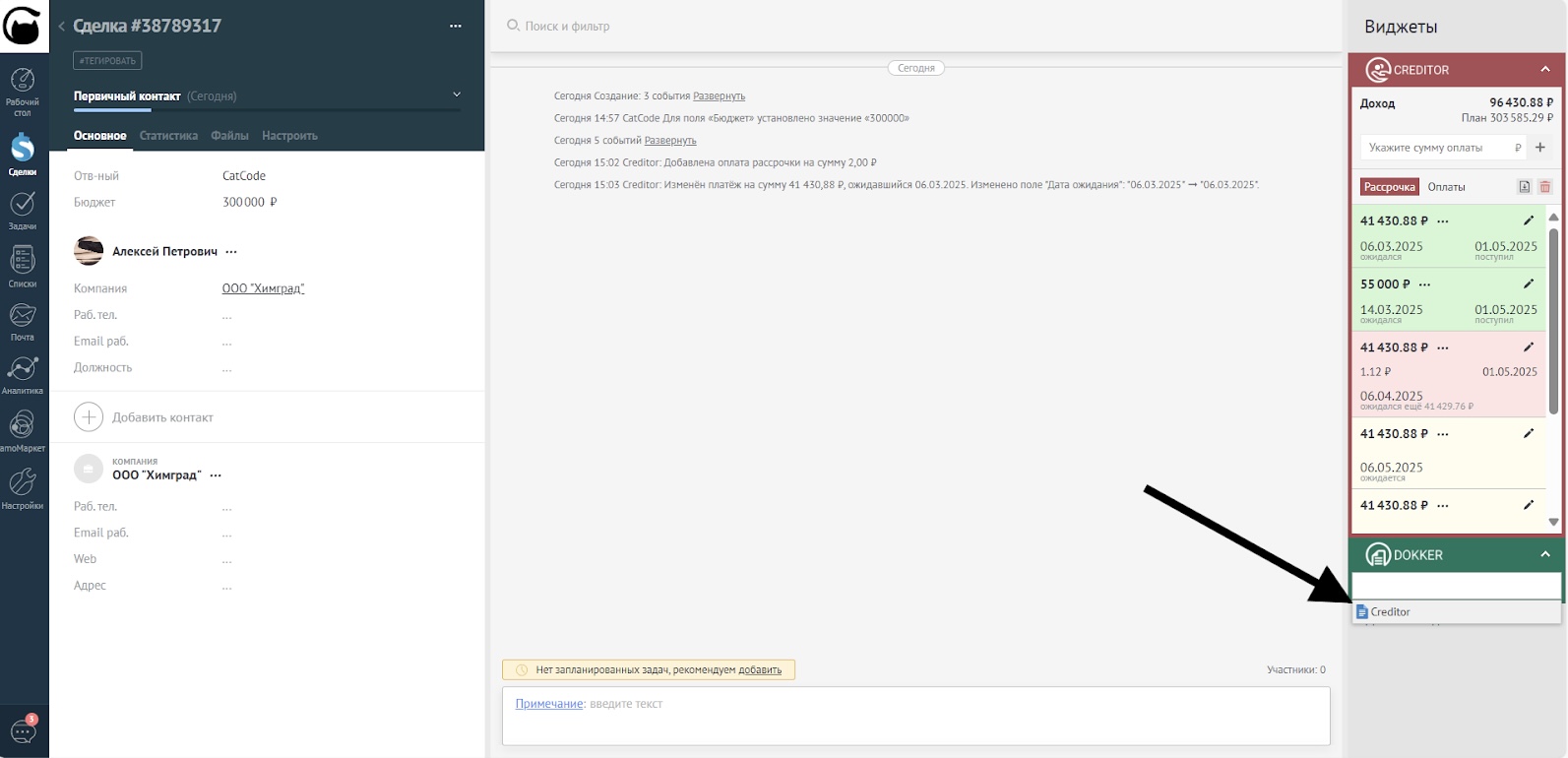
Task: Expand the 3 события Развернуть link
Action: [x=719, y=96]
